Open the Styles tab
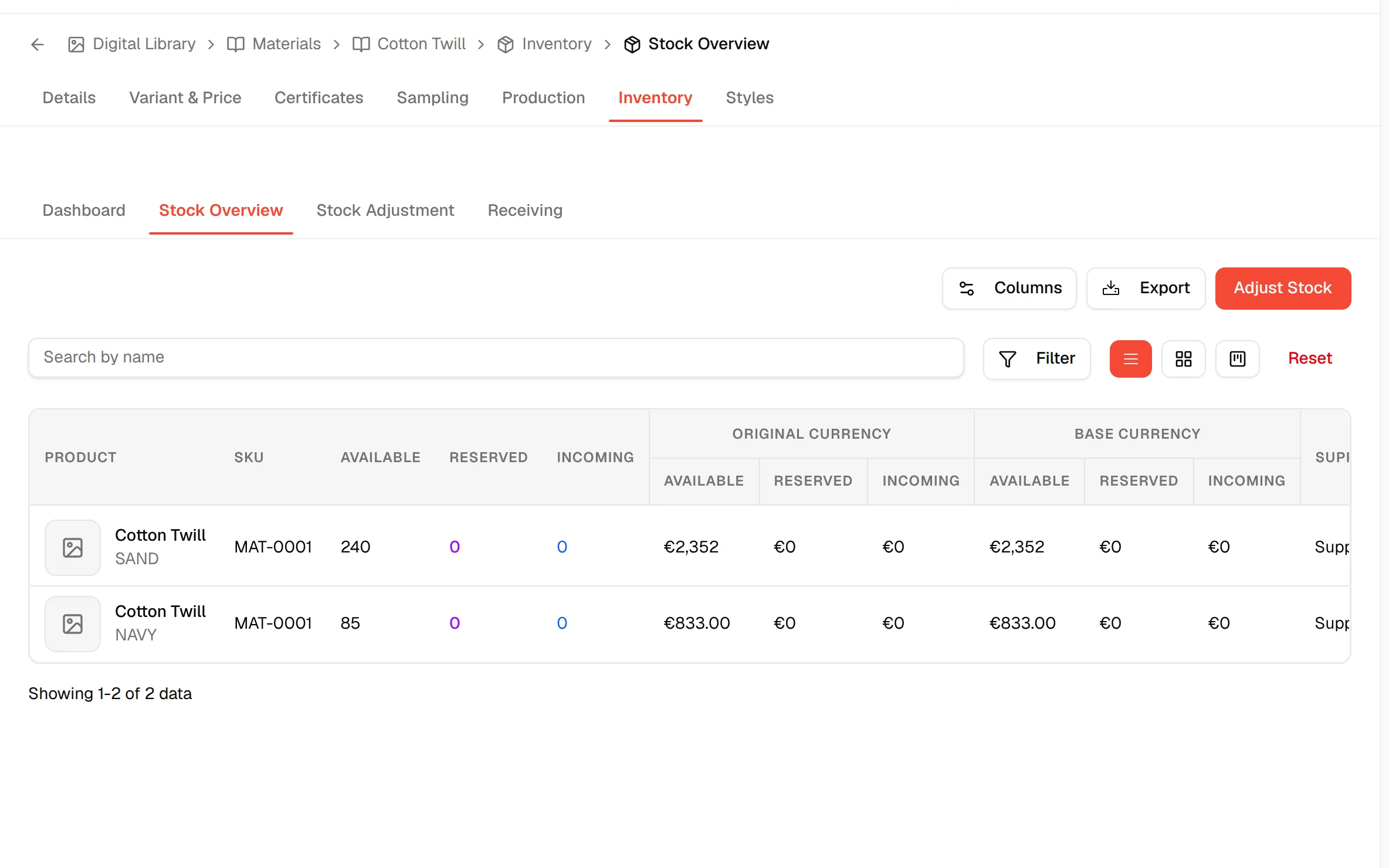The image size is (1389, 868). pos(750,97)
